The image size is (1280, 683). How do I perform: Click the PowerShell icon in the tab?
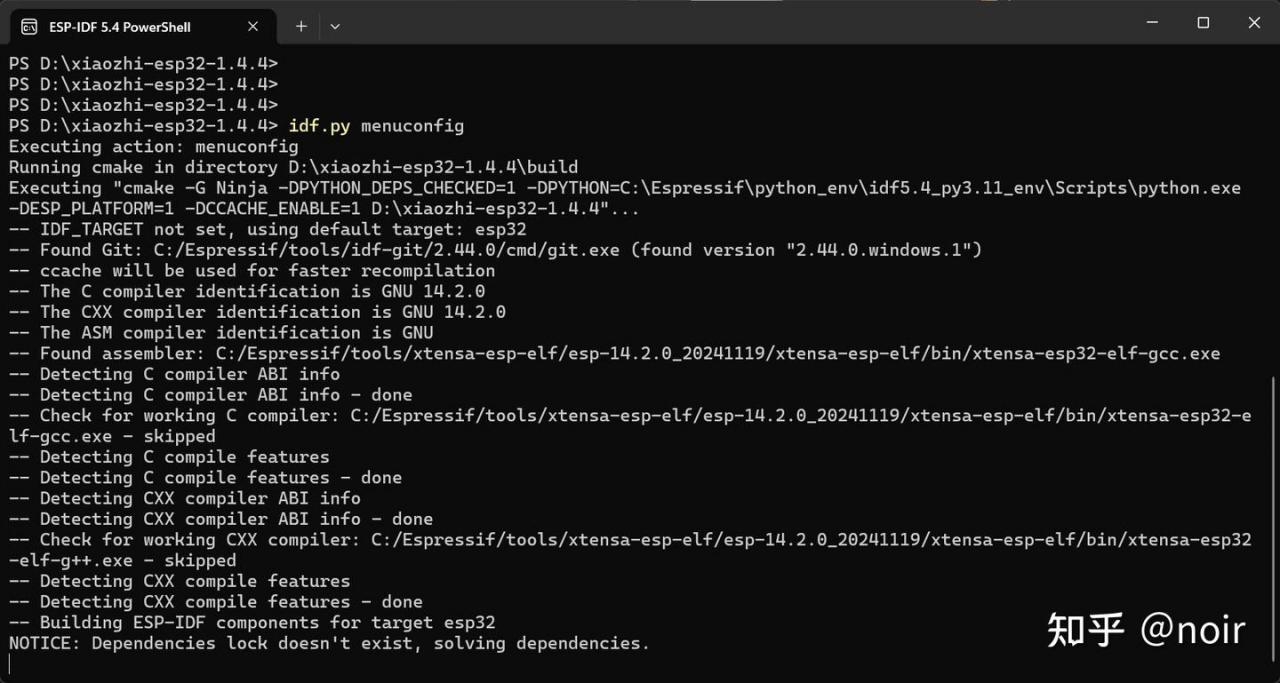[x=30, y=26]
